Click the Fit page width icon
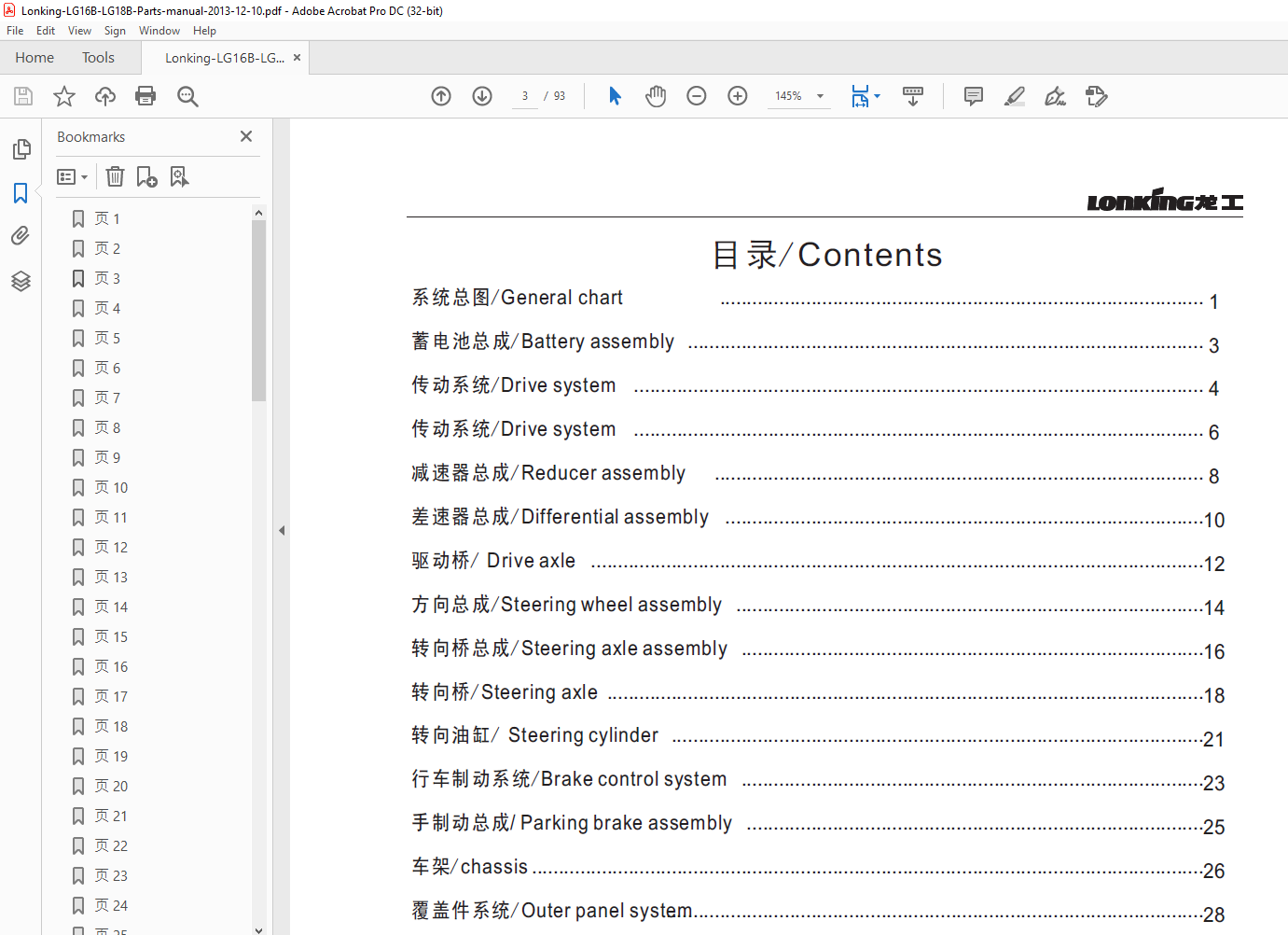1288x935 pixels. pyautogui.click(x=860, y=96)
